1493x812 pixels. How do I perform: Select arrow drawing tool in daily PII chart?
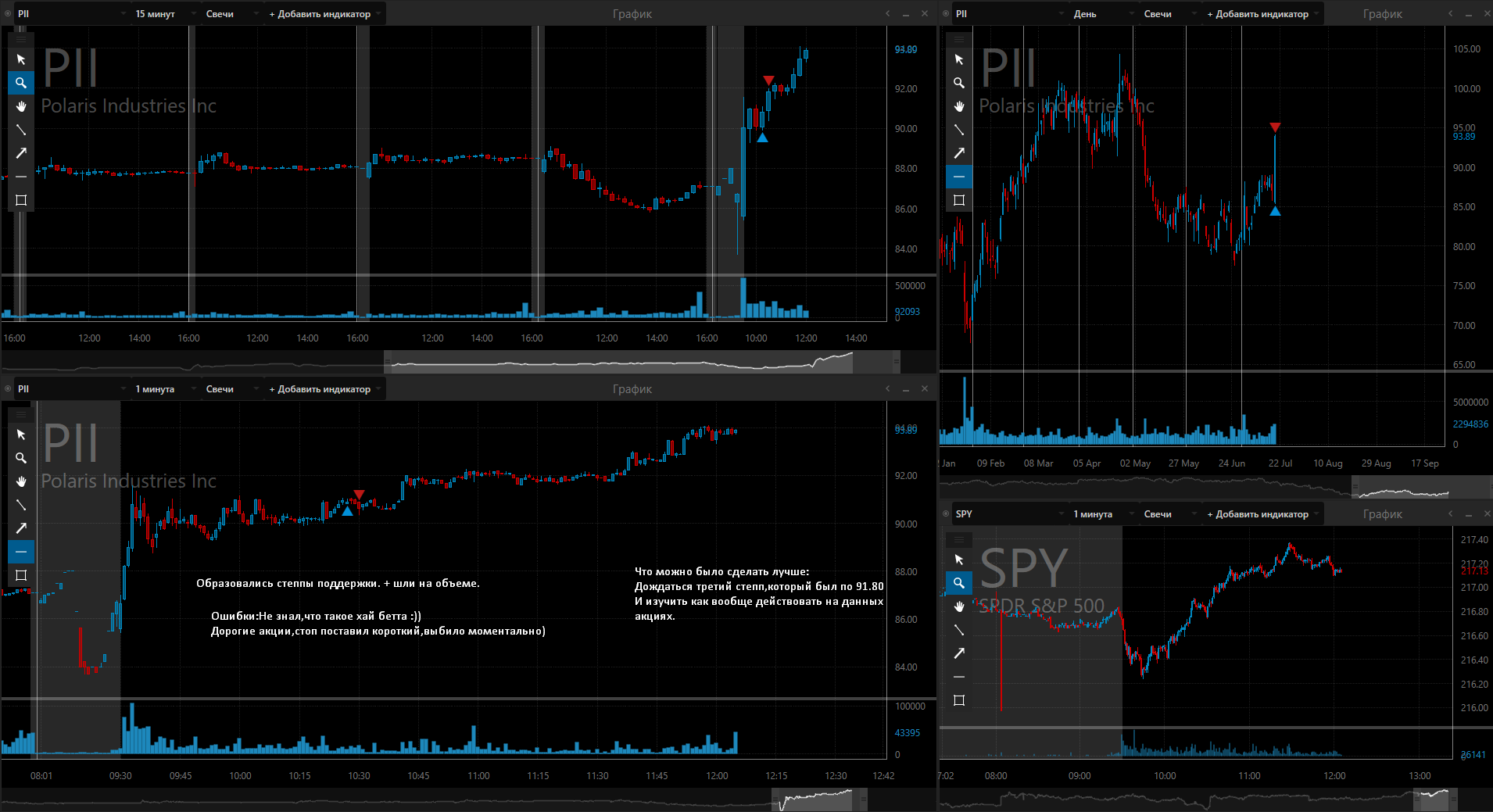(959, 153)
